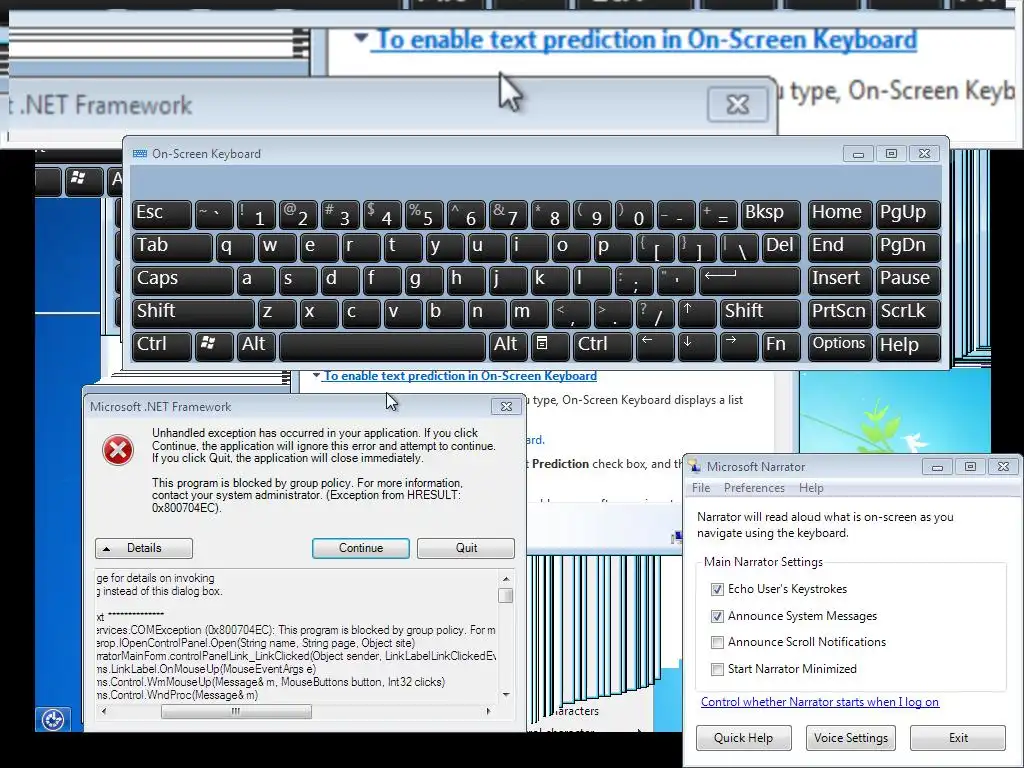The height and width of the screenshot is (768, 1024).
Task: Click the Esc key on On-Screen Keyboard
Action: pyautogui.click(x=162, y=214)
